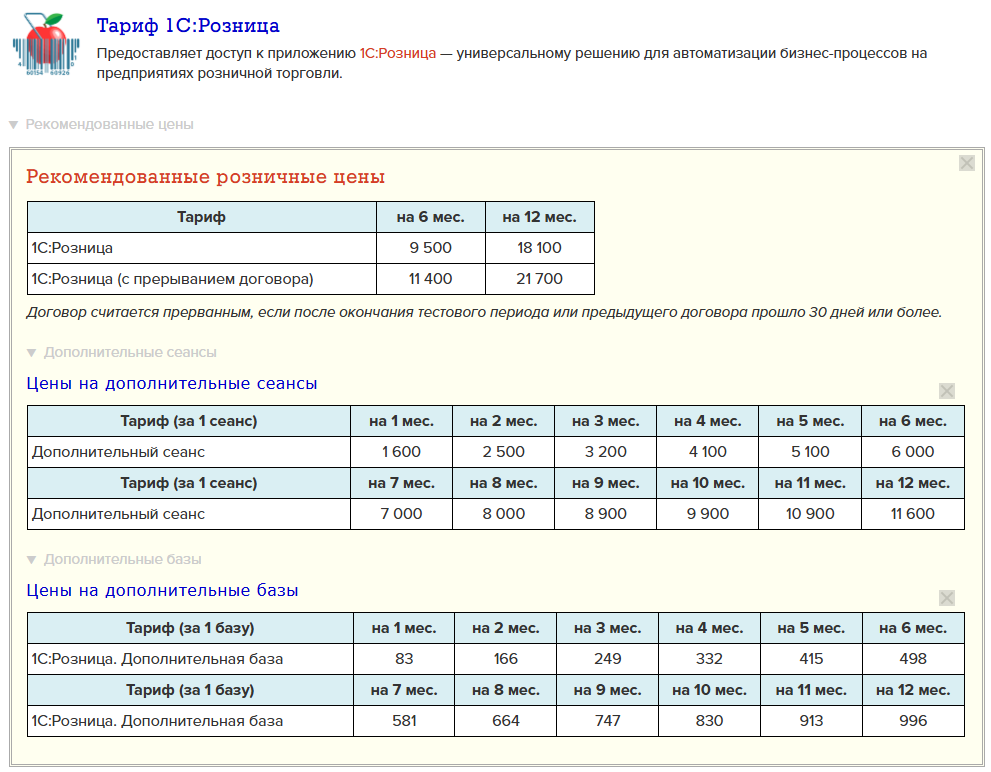Viewport: 991px width, 772px height.
Task: Select the 9 500 price for 6 months
Action: [x=430, y=248]
